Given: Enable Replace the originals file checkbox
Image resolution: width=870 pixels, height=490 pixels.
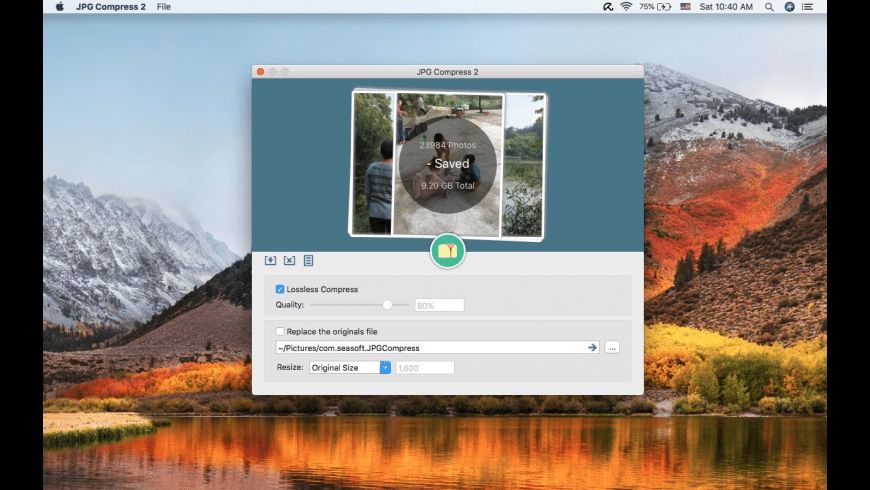Looking at the screenshot, I should (x=280, y=331).
